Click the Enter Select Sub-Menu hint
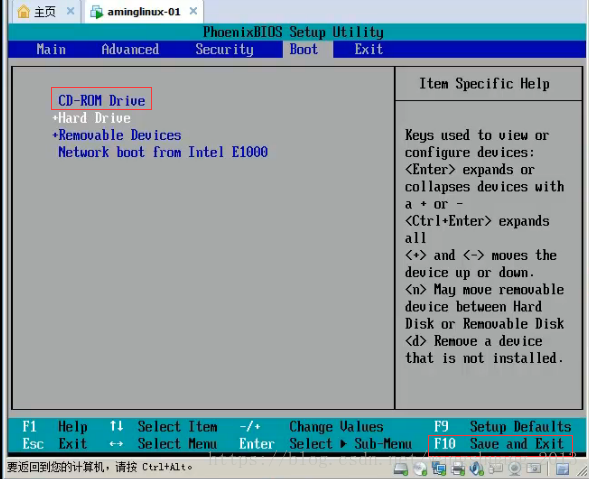 click(x=326, y=444)
